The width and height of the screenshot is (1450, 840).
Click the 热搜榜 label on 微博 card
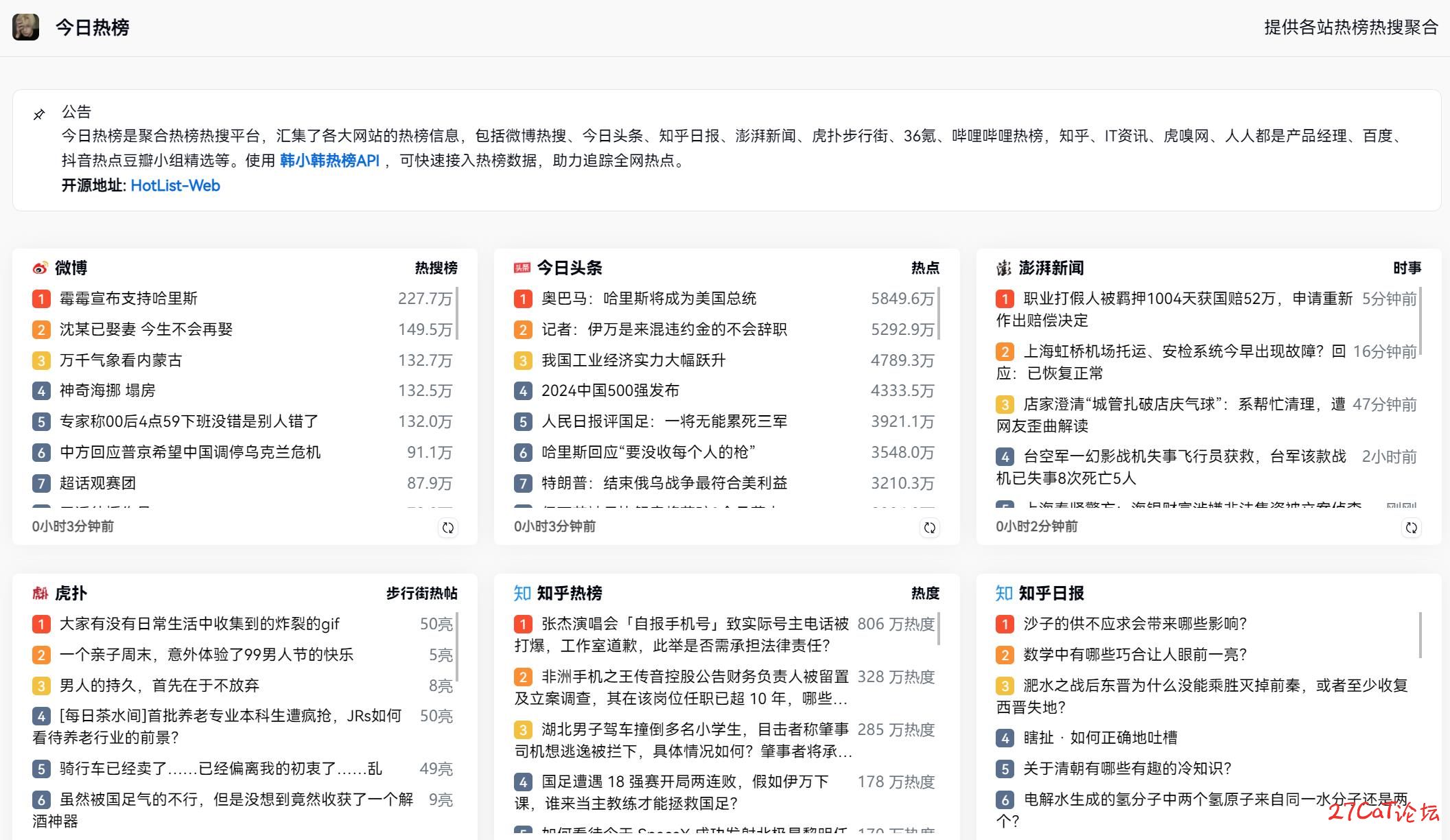point(436,268)
